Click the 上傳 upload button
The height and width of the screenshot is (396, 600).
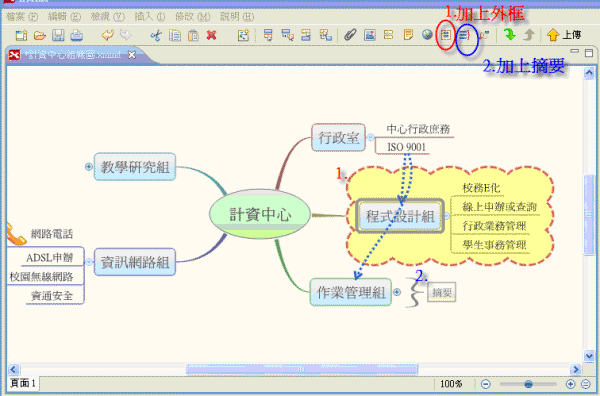tap(563, 35)
